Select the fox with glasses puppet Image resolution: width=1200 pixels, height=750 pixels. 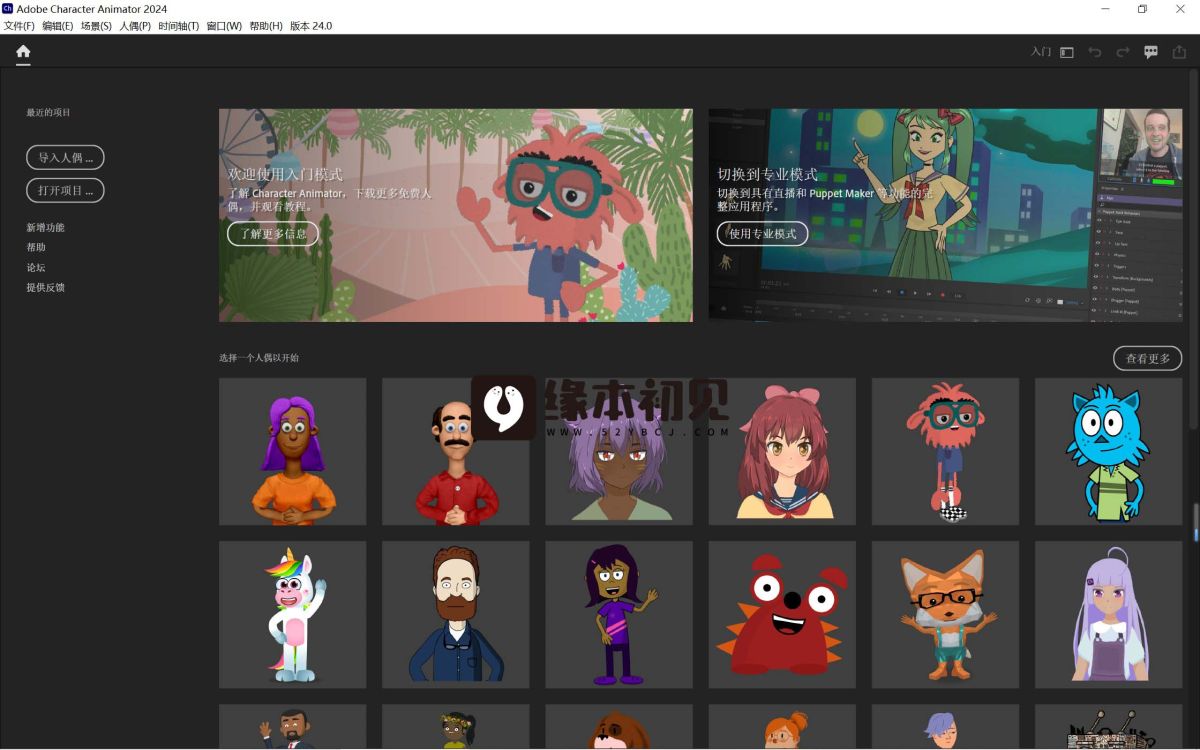click(945, 615)
